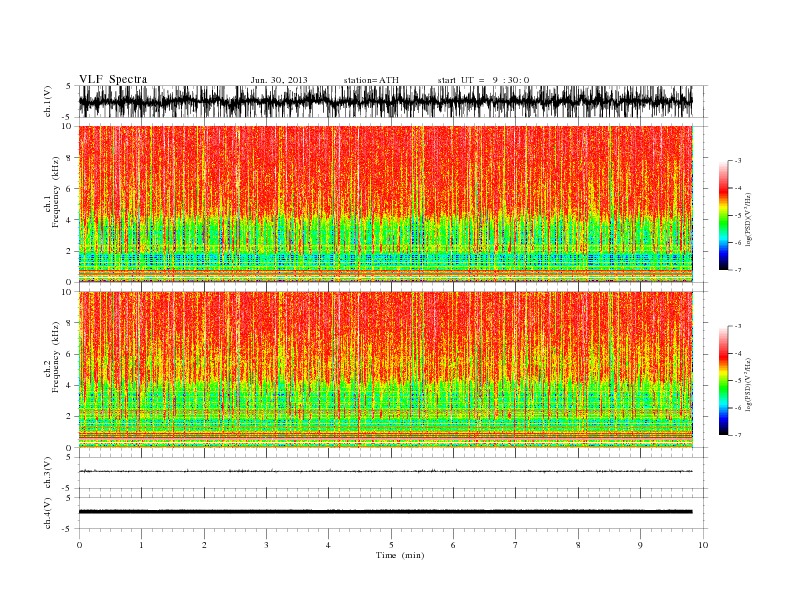Viewport: 792px width, 612px height.
Task: Select the "start UT = 9 :30: 0" text
Action: tap(483, 80)
